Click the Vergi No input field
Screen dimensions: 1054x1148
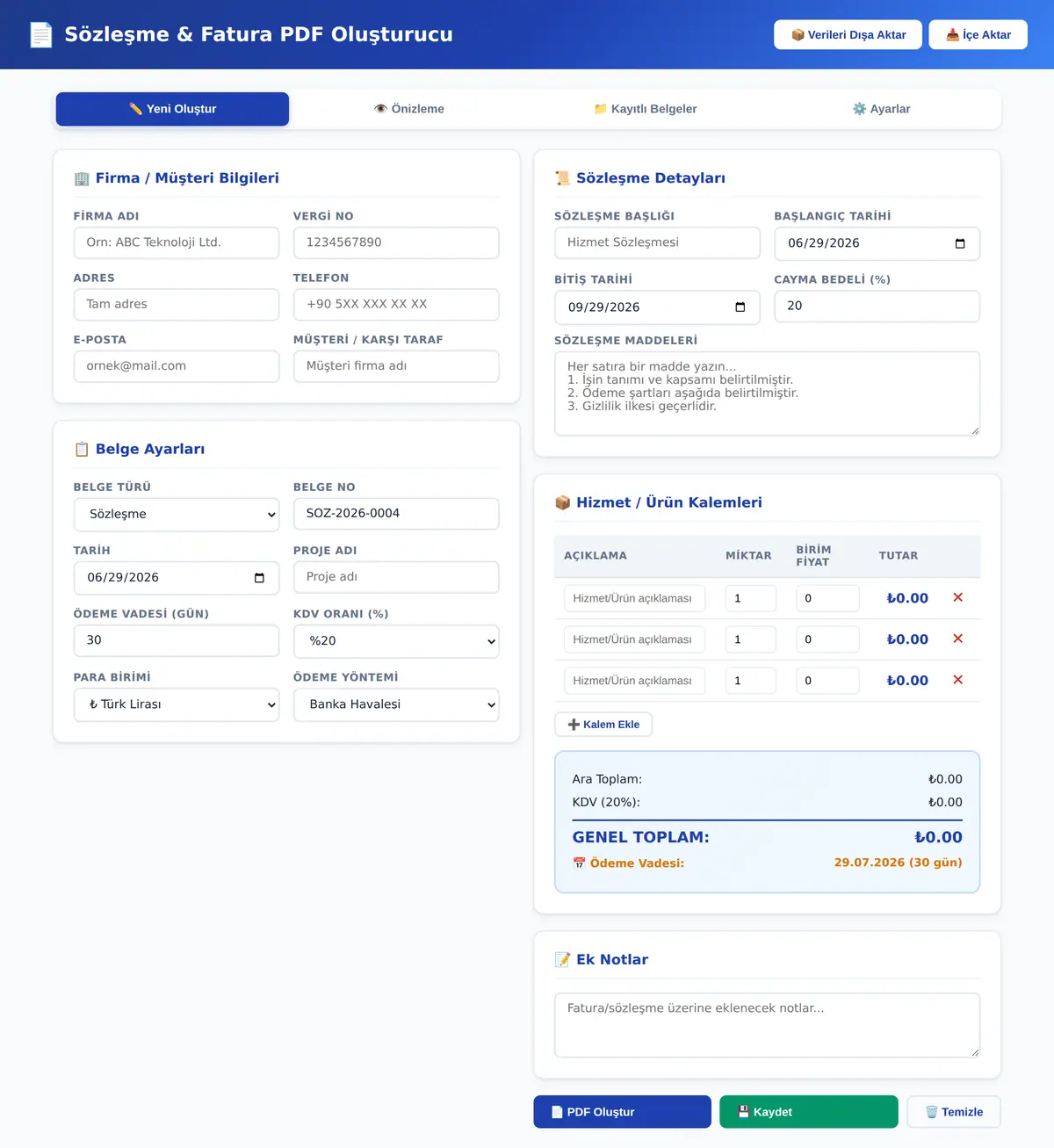click(x=396, y=243)
